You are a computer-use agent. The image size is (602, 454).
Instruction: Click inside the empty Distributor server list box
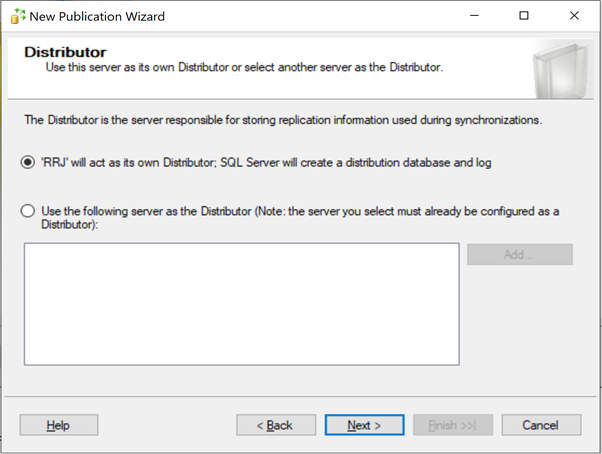pyautogui.click(x=241, y=304)
